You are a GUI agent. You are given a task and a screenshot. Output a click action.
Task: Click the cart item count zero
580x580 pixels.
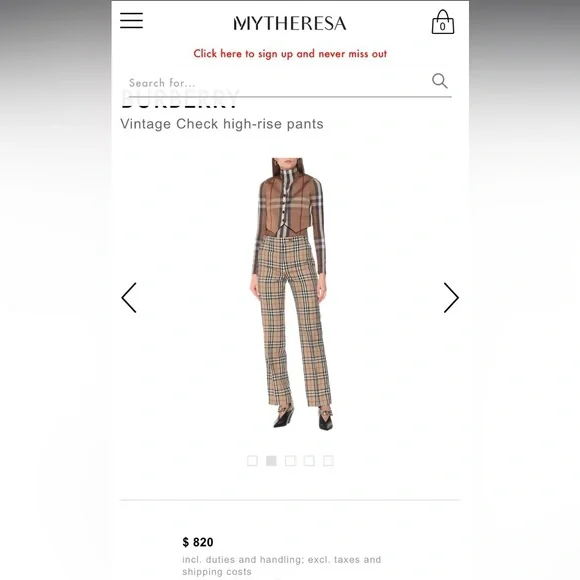click(442, 27)
